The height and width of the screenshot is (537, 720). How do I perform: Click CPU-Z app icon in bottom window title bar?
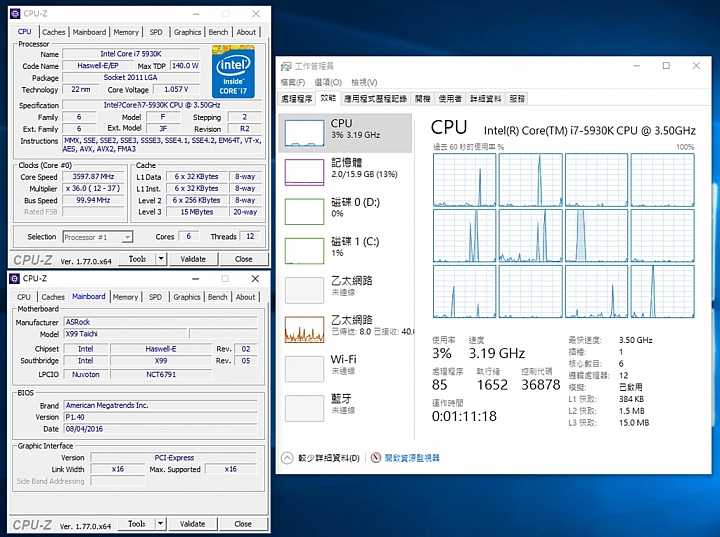15,278
